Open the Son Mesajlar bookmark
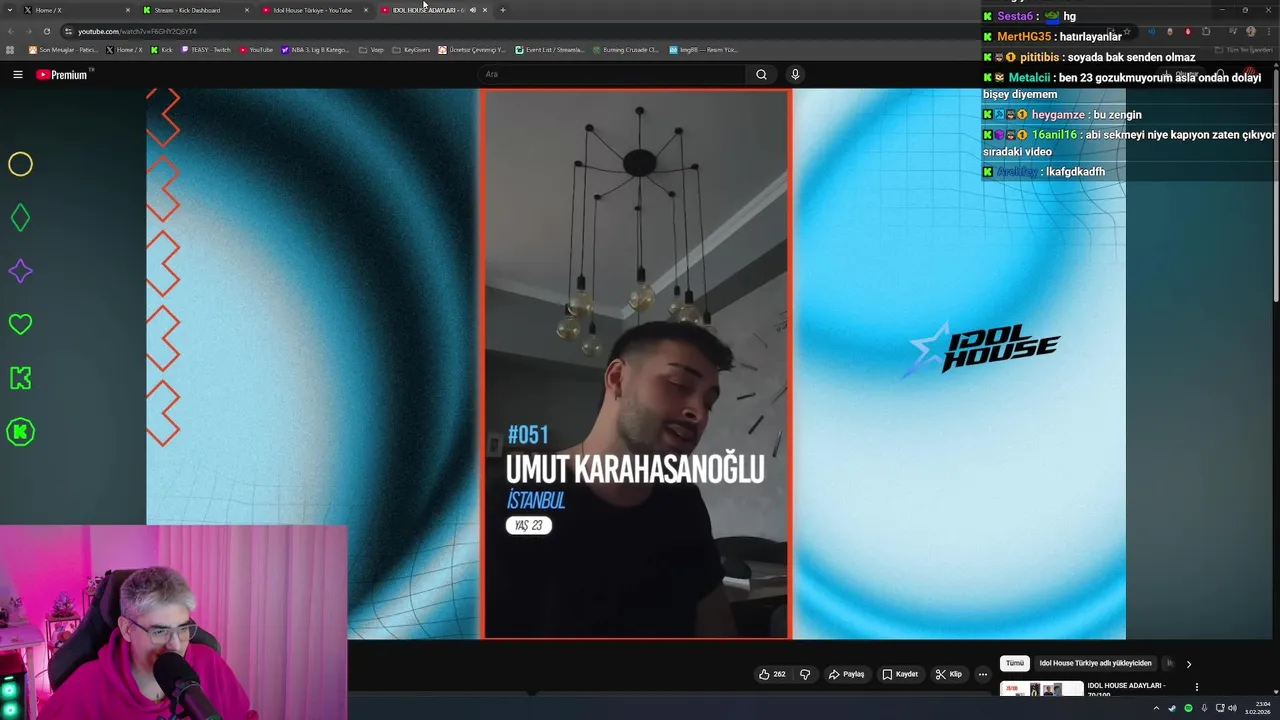The height and width of the screenshot is (720, 1280). (63, 50)
